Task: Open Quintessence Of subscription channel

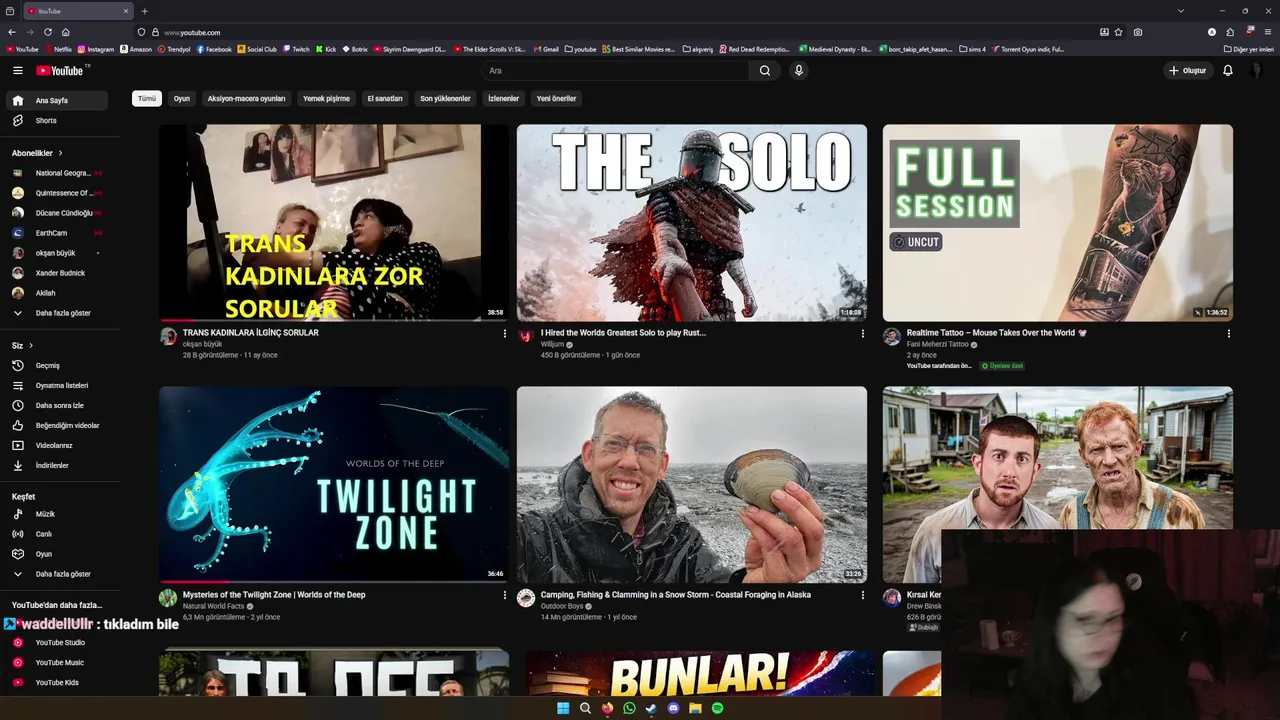Action: 56,193
